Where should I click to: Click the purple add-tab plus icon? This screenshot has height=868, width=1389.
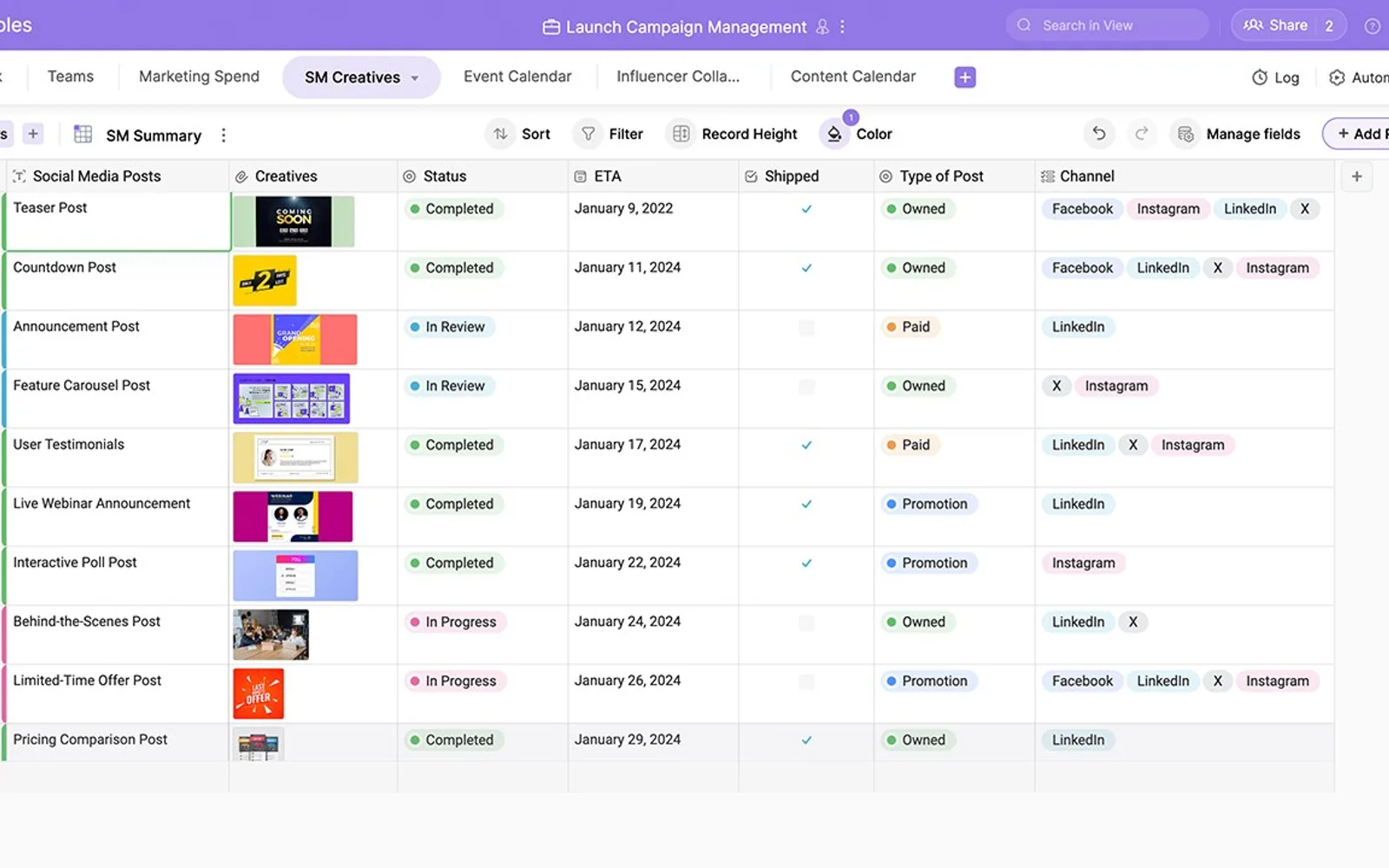[x=964, y=77]
